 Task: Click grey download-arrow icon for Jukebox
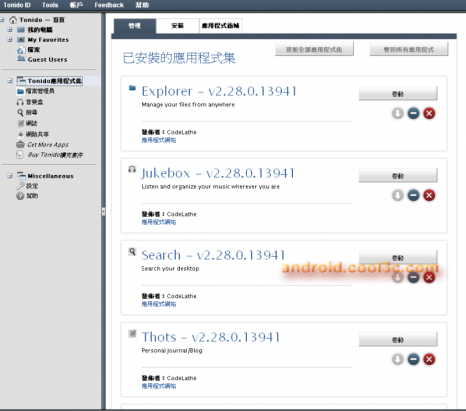pos(398,196)
